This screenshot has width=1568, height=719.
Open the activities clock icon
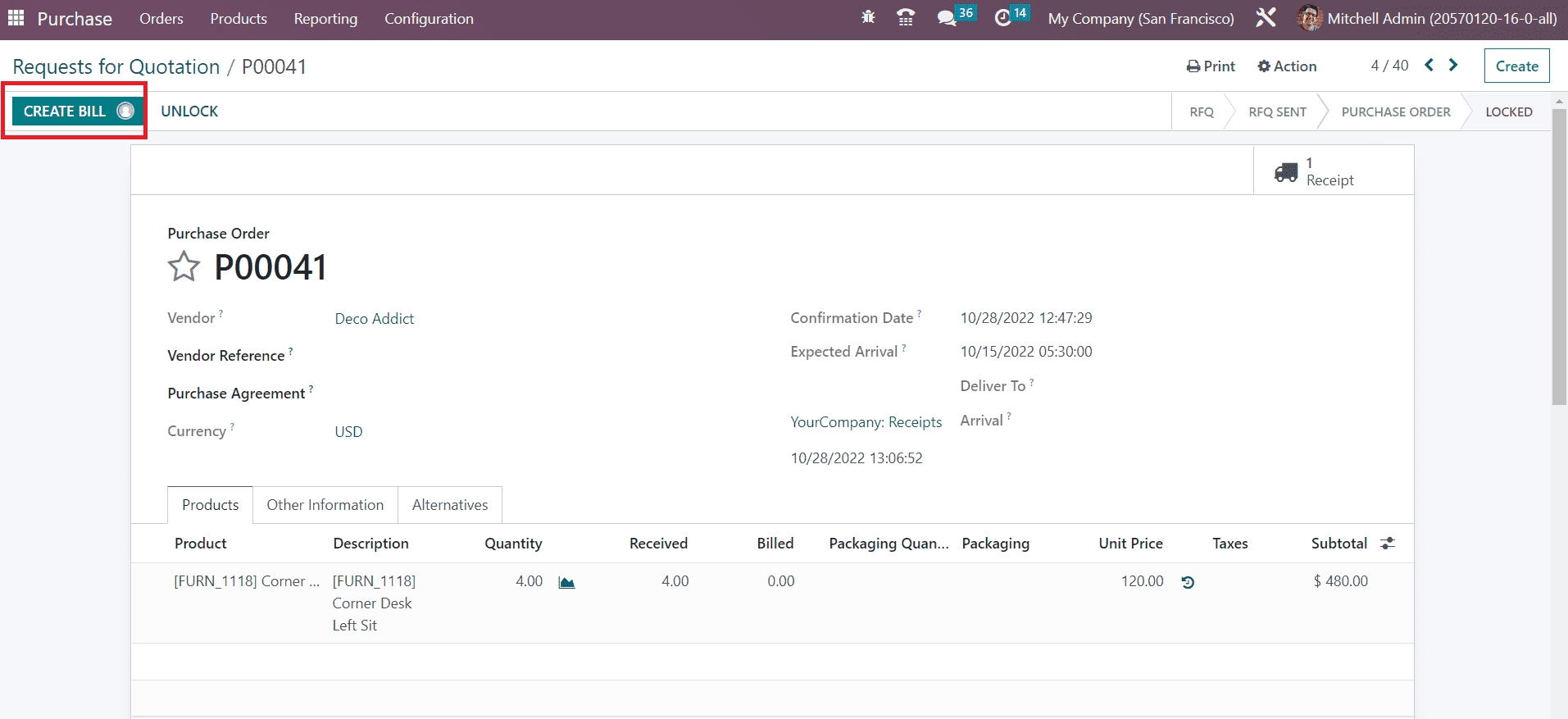(x=1003, y=18)
